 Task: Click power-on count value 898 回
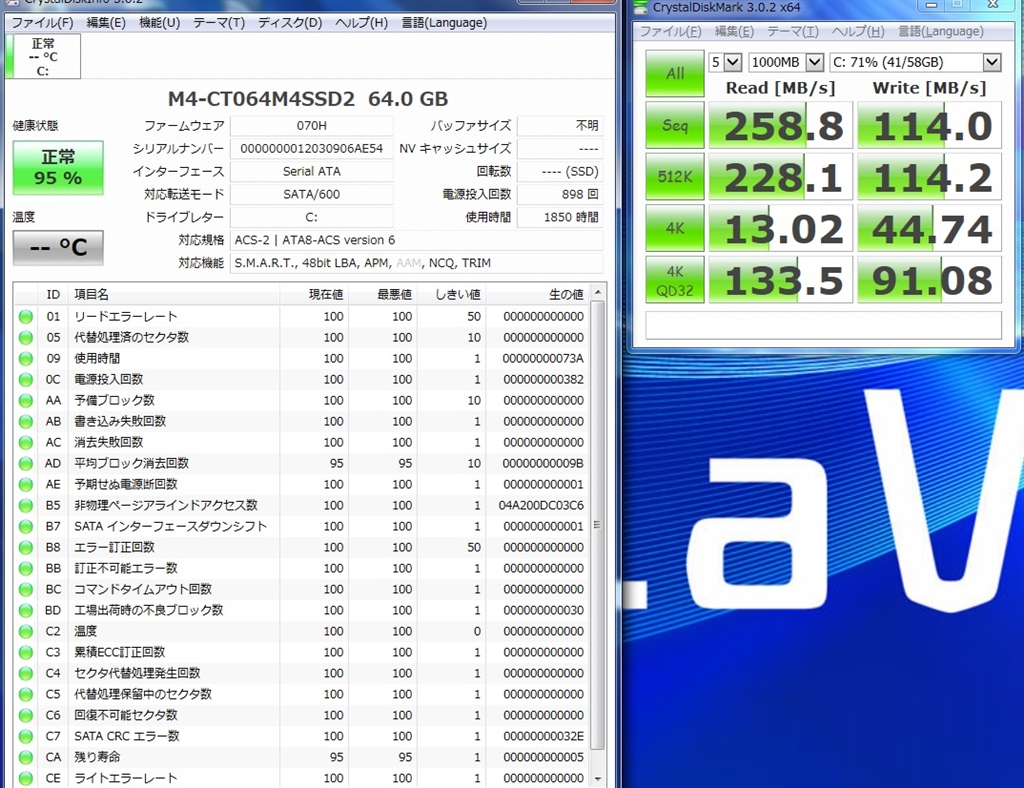coord(560,194)
